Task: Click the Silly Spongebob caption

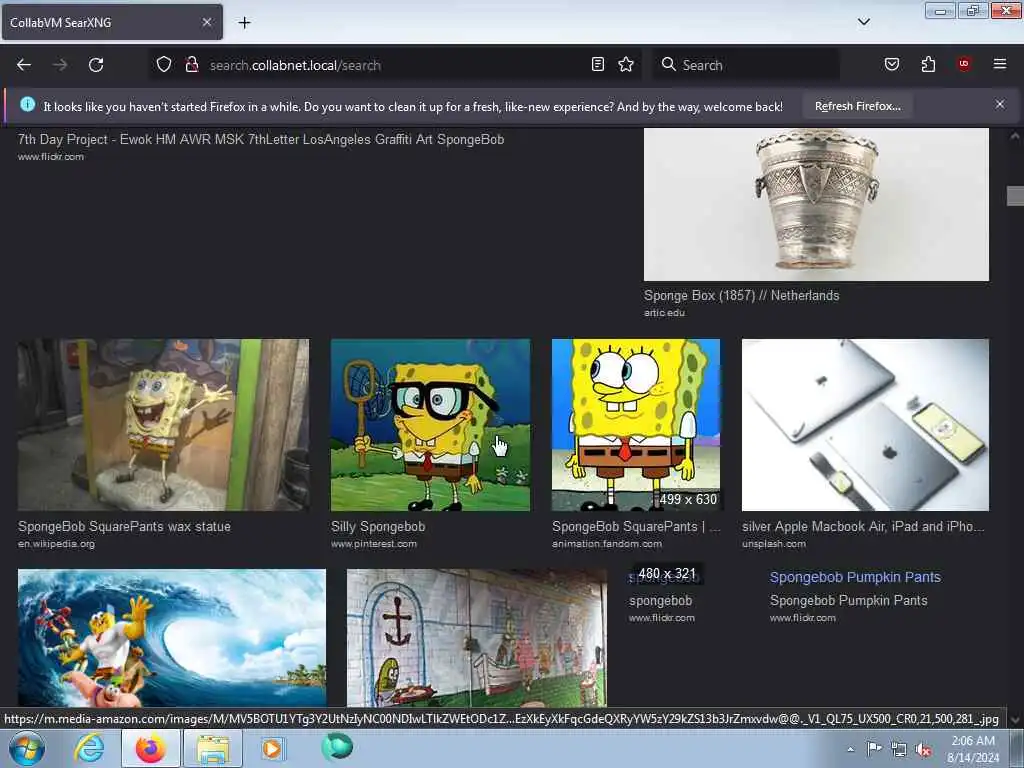Action: [x=377, y=526]
